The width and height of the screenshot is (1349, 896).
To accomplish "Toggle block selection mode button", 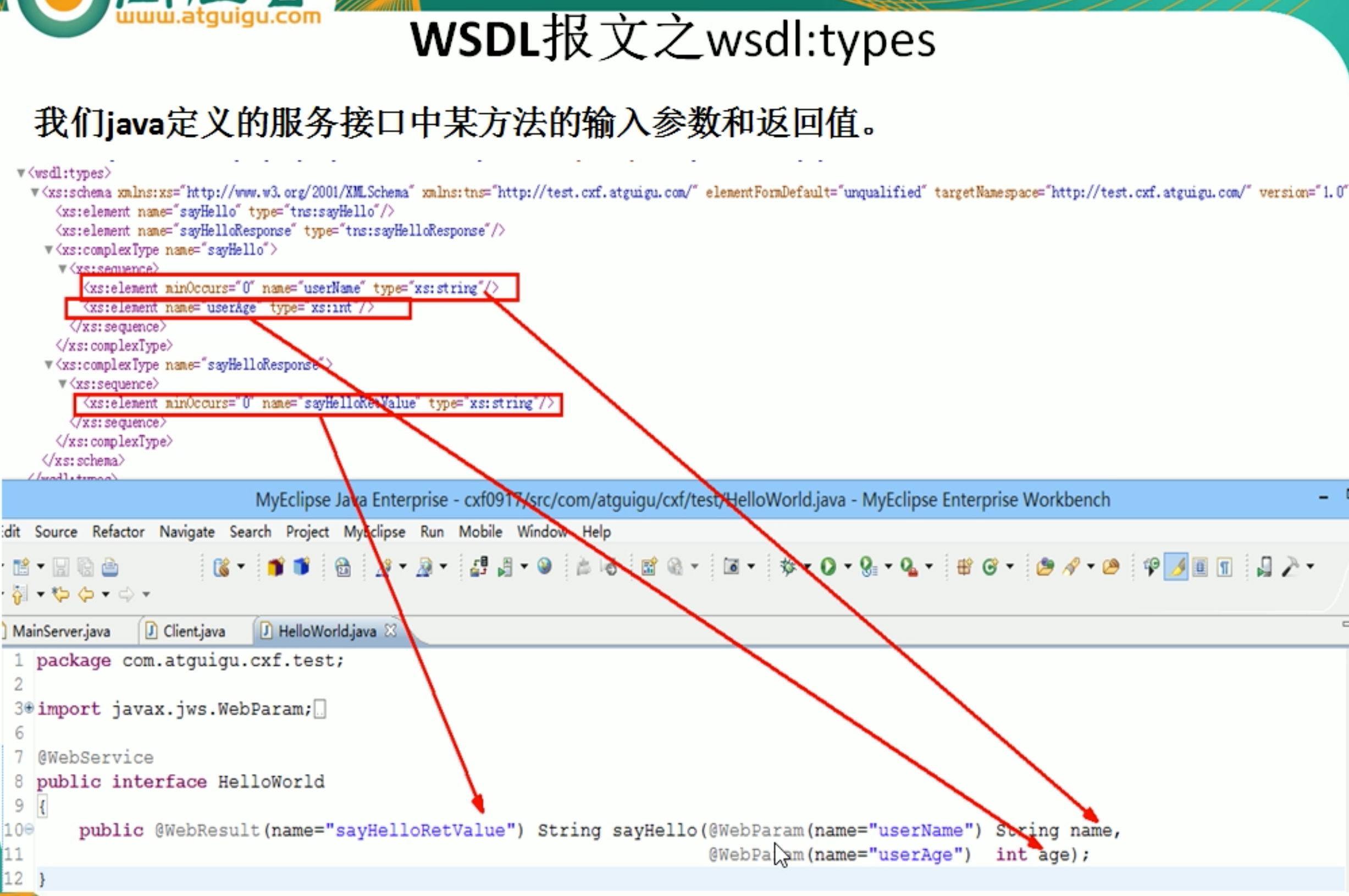I will (x=1200, y=567).
